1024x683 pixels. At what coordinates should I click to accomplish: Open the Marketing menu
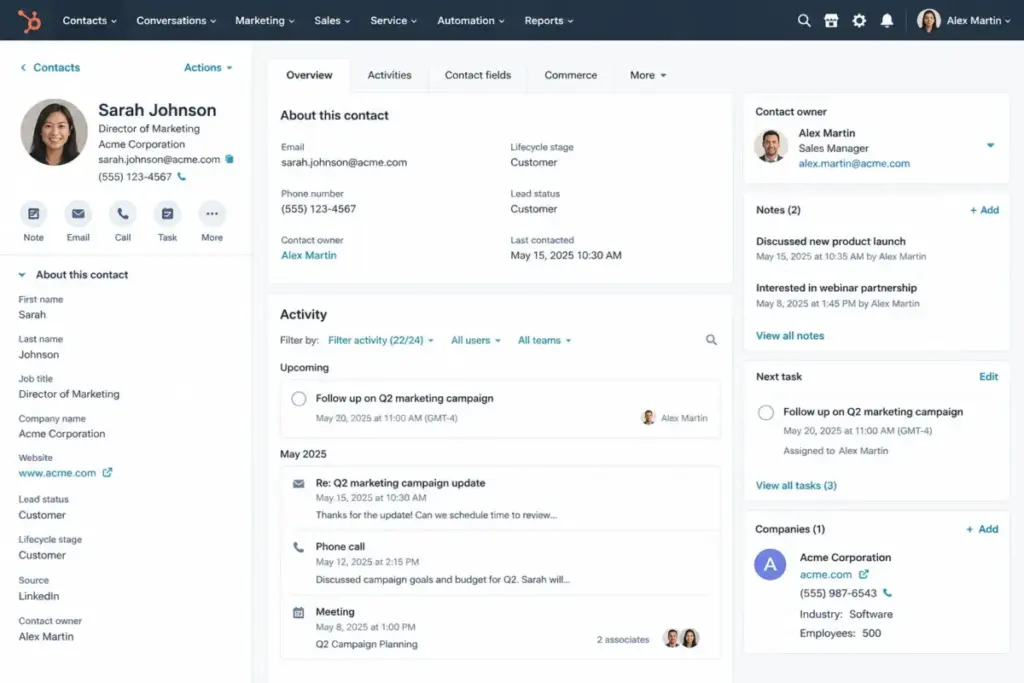[x=264, y=20]
